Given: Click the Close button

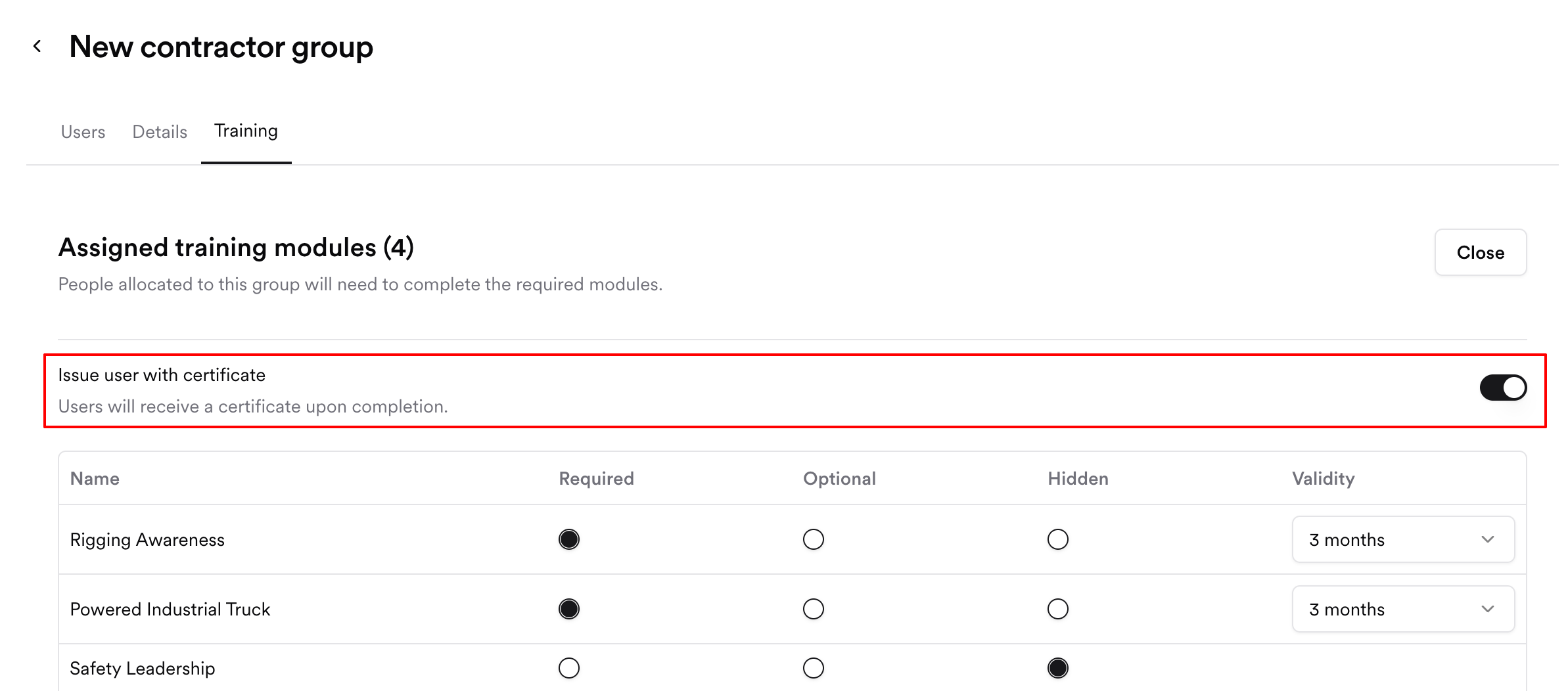Looking at the screenshot, I should click(x=1480, y=252).
